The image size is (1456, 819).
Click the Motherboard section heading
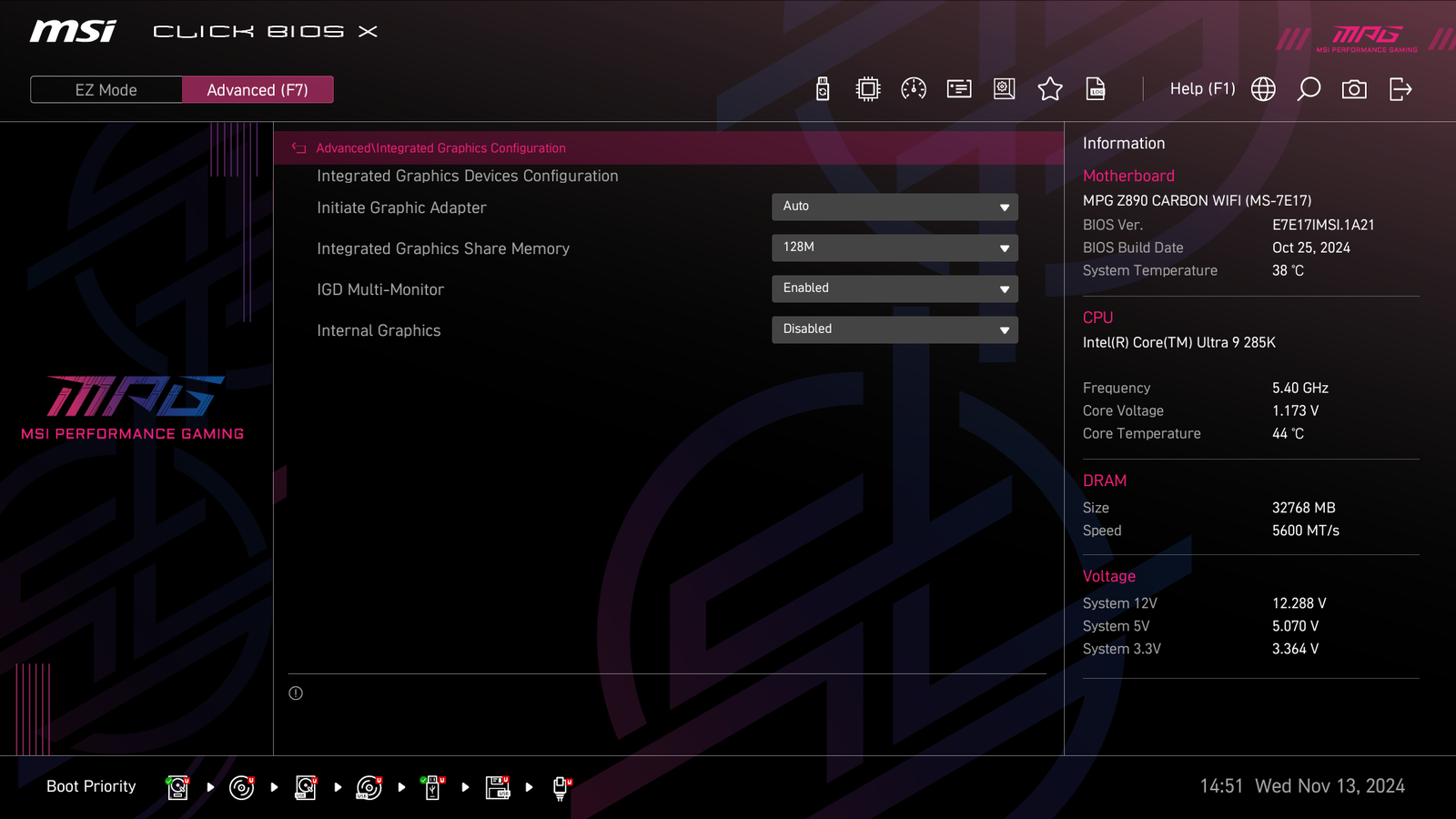1128,176
